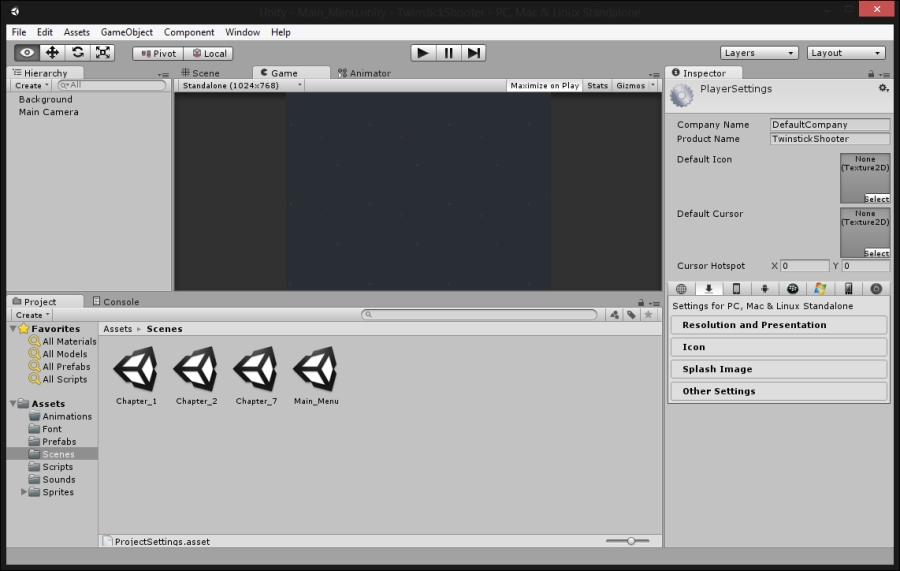Select the Chapter_7 scene asset
Viewport: 900px width, 571px height.
tap(256, 375)
